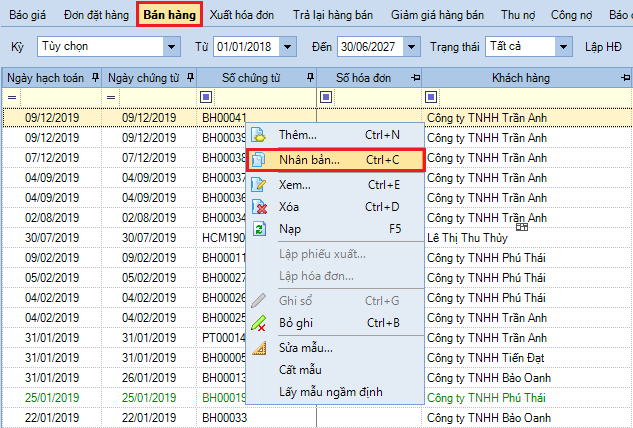Screen dimensions: 633x428
Task: Click the Xem (view) pencil icon
Action: (x=259, y=184)
